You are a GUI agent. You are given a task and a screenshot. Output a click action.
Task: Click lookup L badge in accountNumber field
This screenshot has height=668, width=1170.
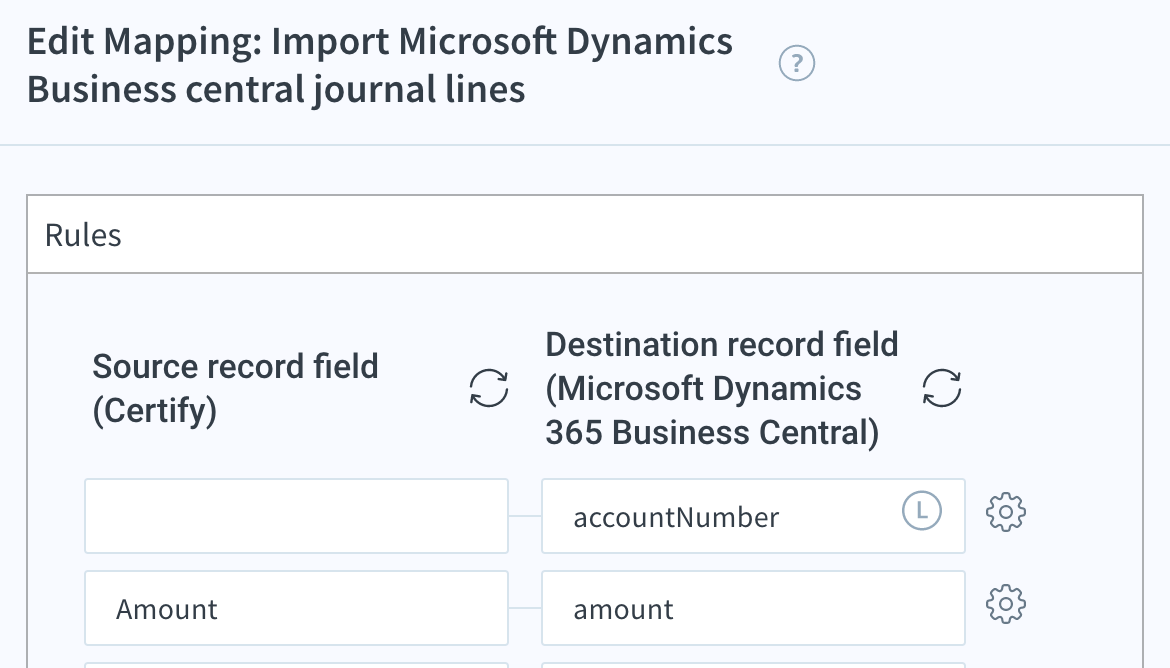pyautogui.click(x=922, y=511)
